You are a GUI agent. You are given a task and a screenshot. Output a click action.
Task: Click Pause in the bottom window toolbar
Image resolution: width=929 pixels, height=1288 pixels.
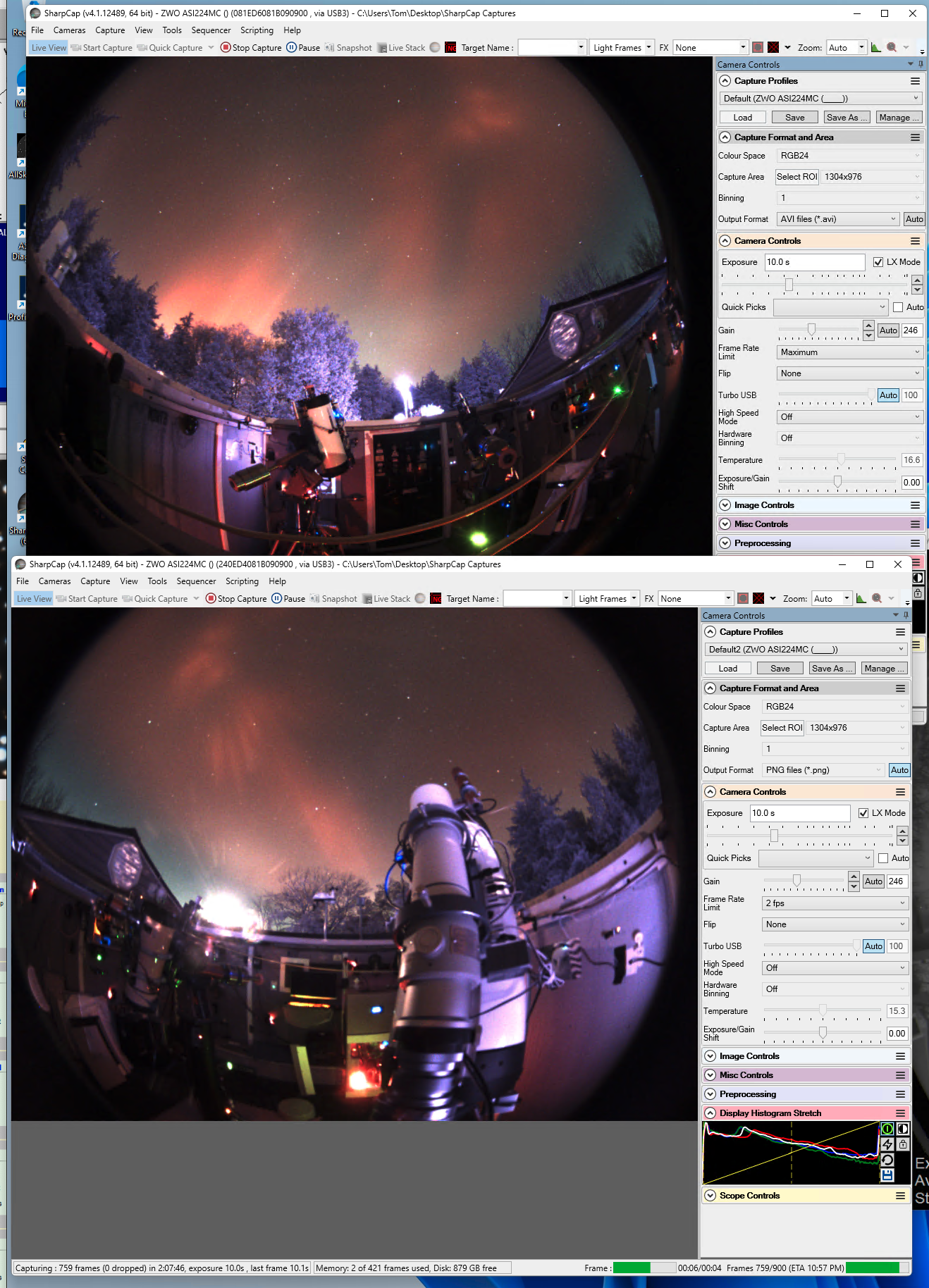288,598
